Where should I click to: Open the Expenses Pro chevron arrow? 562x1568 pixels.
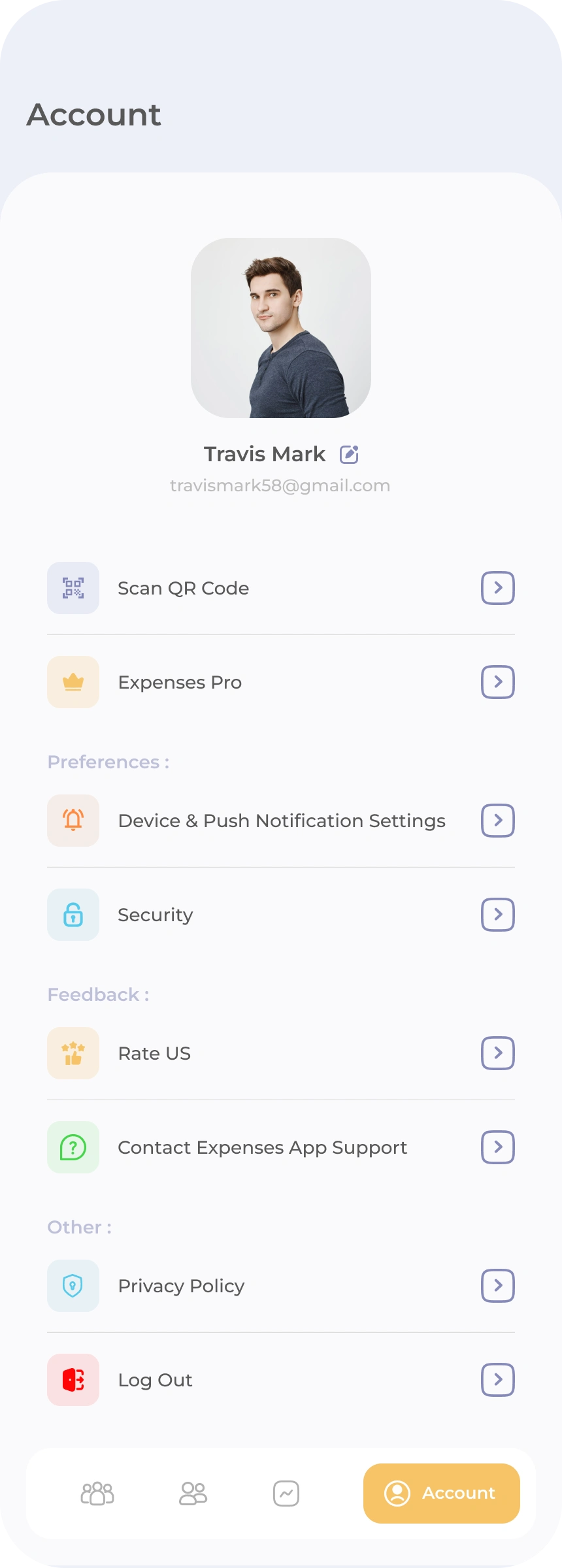tap(498, 682)
